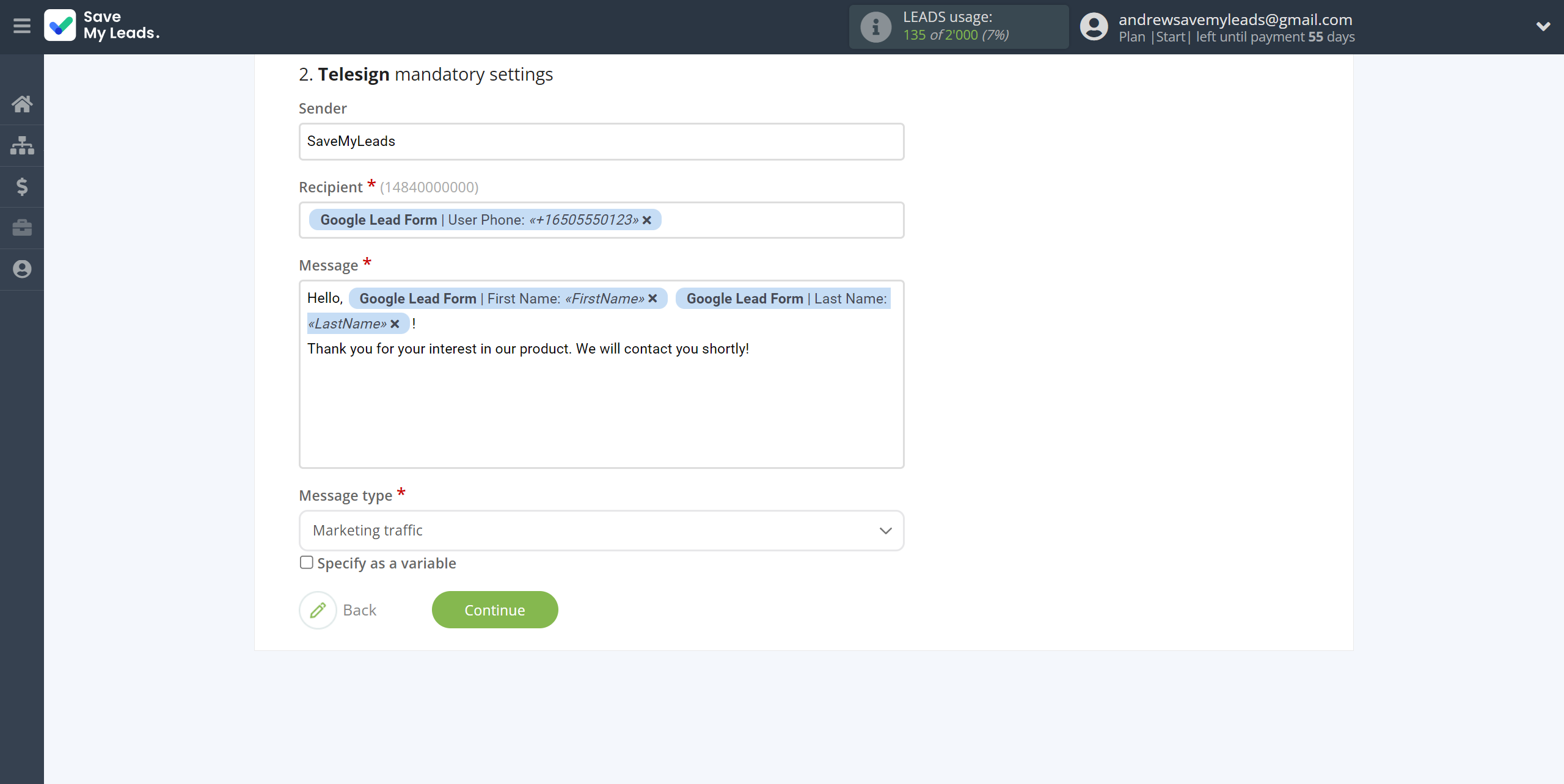Click the Back pencil icon
This screenshot has height=784, width=1564.
coord(318,610)
